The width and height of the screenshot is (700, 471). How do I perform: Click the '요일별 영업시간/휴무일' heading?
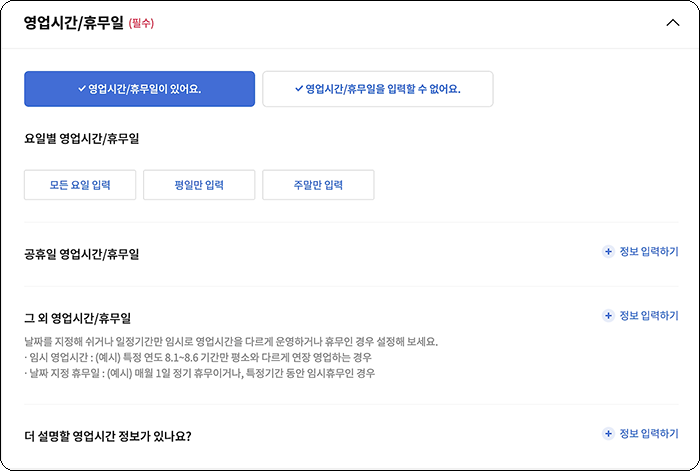(x=82, y=139)
